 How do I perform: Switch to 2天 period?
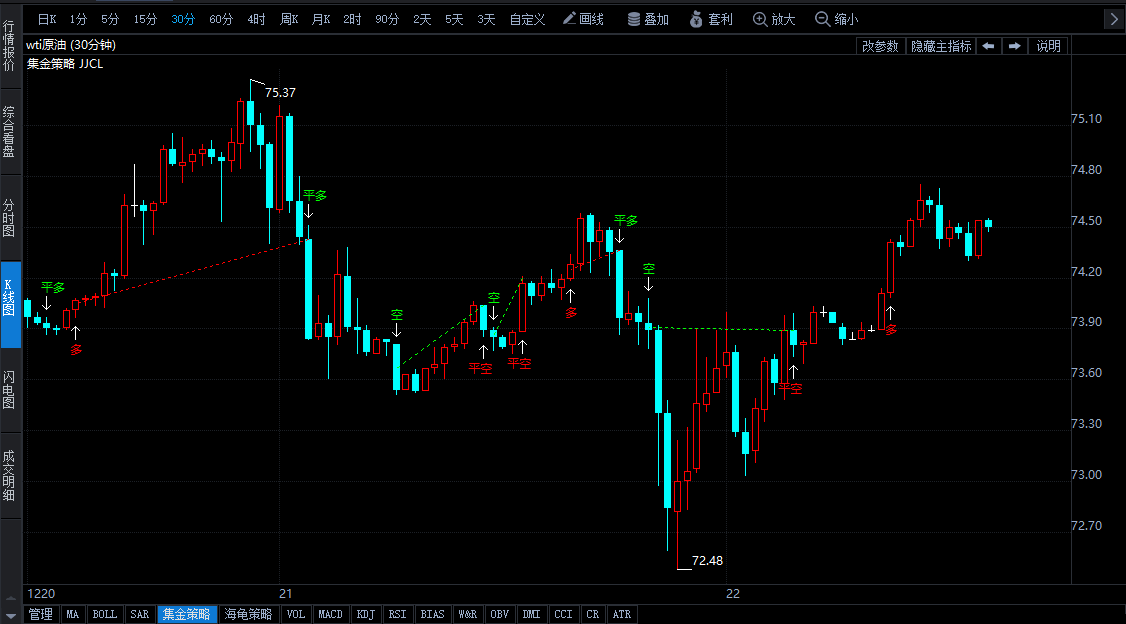422,19
